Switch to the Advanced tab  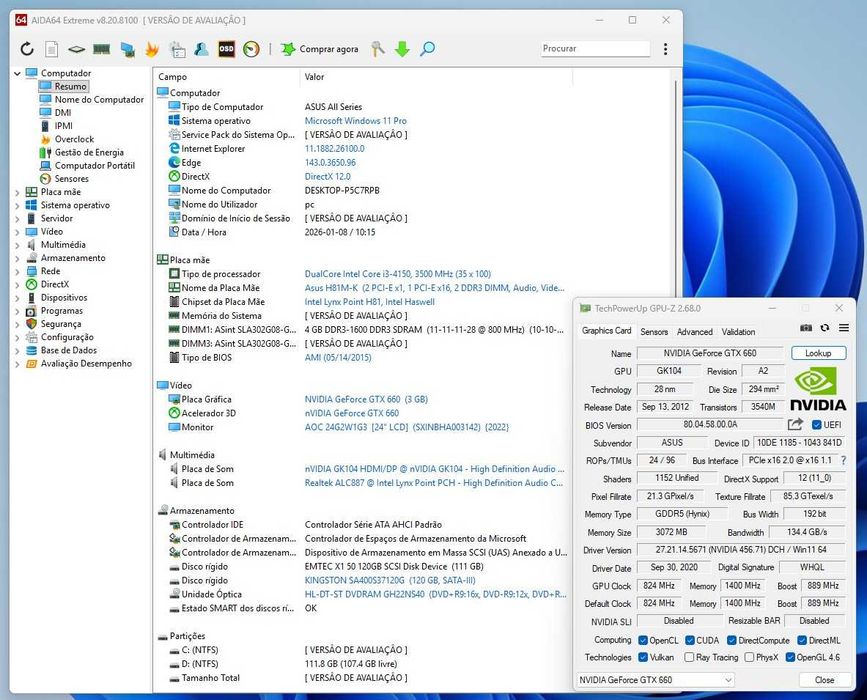click(694, 332)
